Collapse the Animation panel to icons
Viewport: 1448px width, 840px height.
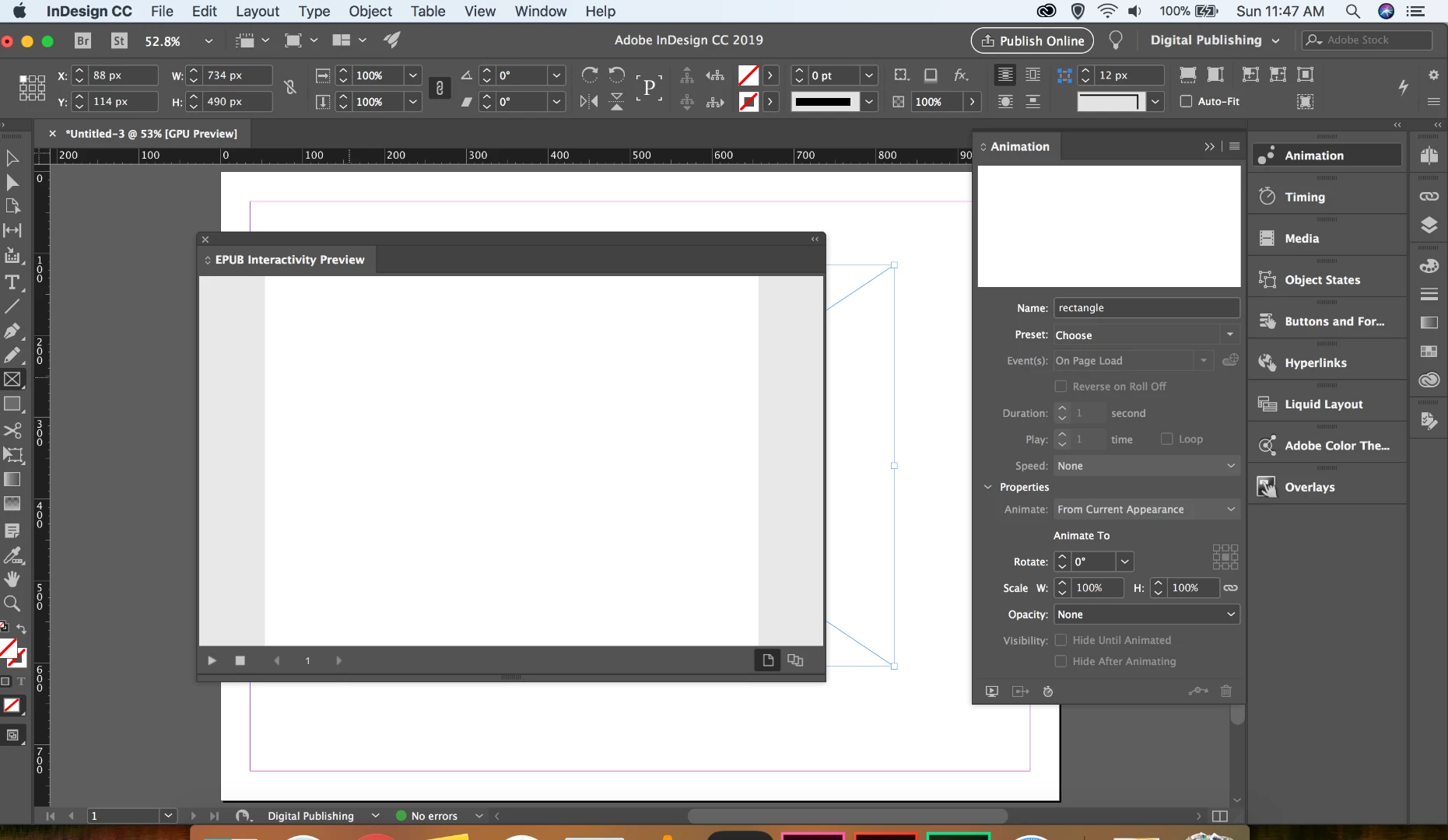point(1209,146)
